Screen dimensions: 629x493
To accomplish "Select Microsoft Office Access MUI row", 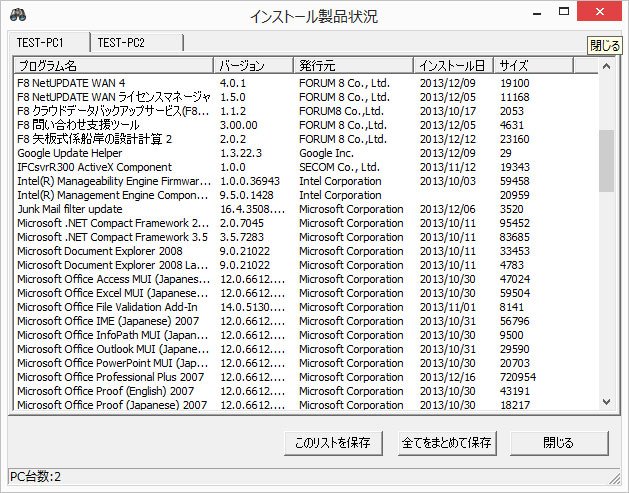I will (306, 279).
